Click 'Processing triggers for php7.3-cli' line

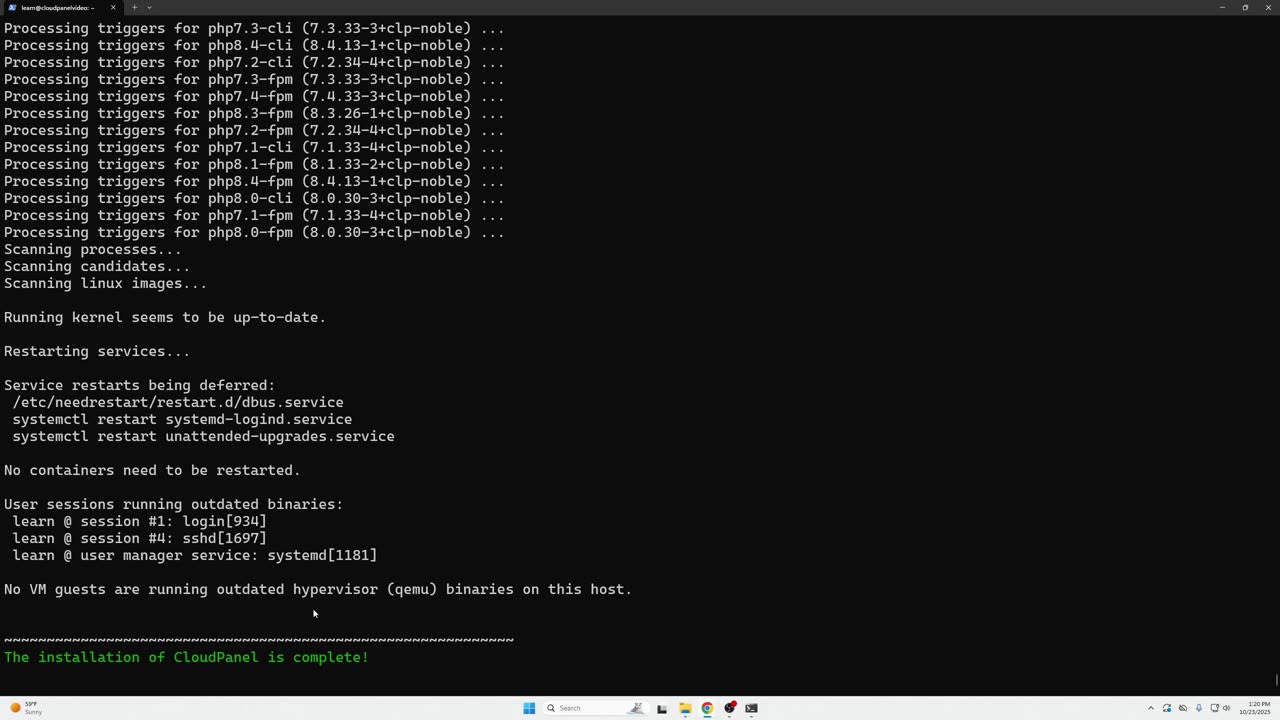pyautogui.click(x=254, y=28)
